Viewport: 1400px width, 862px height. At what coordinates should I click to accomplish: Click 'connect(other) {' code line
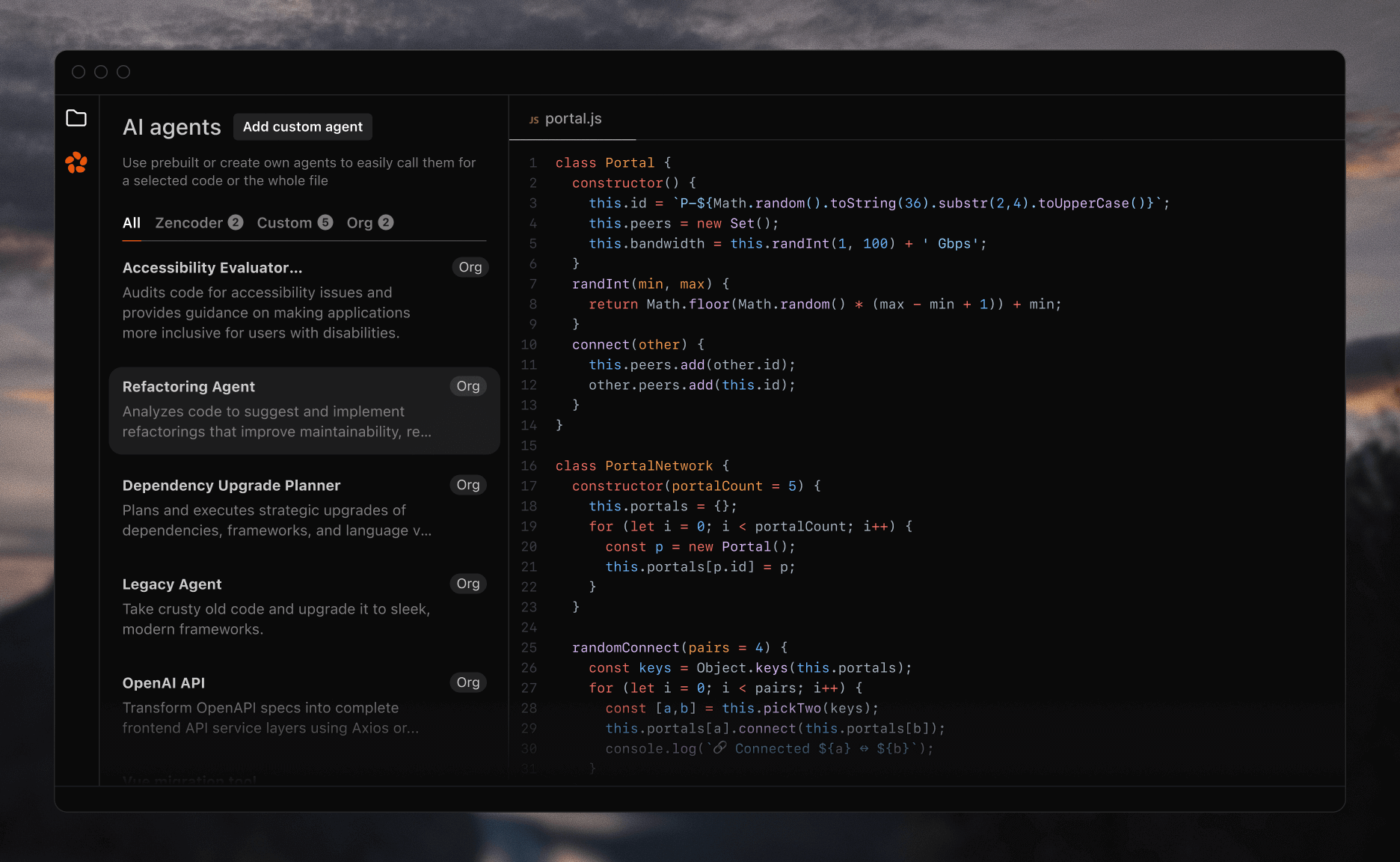coord(638,345)
